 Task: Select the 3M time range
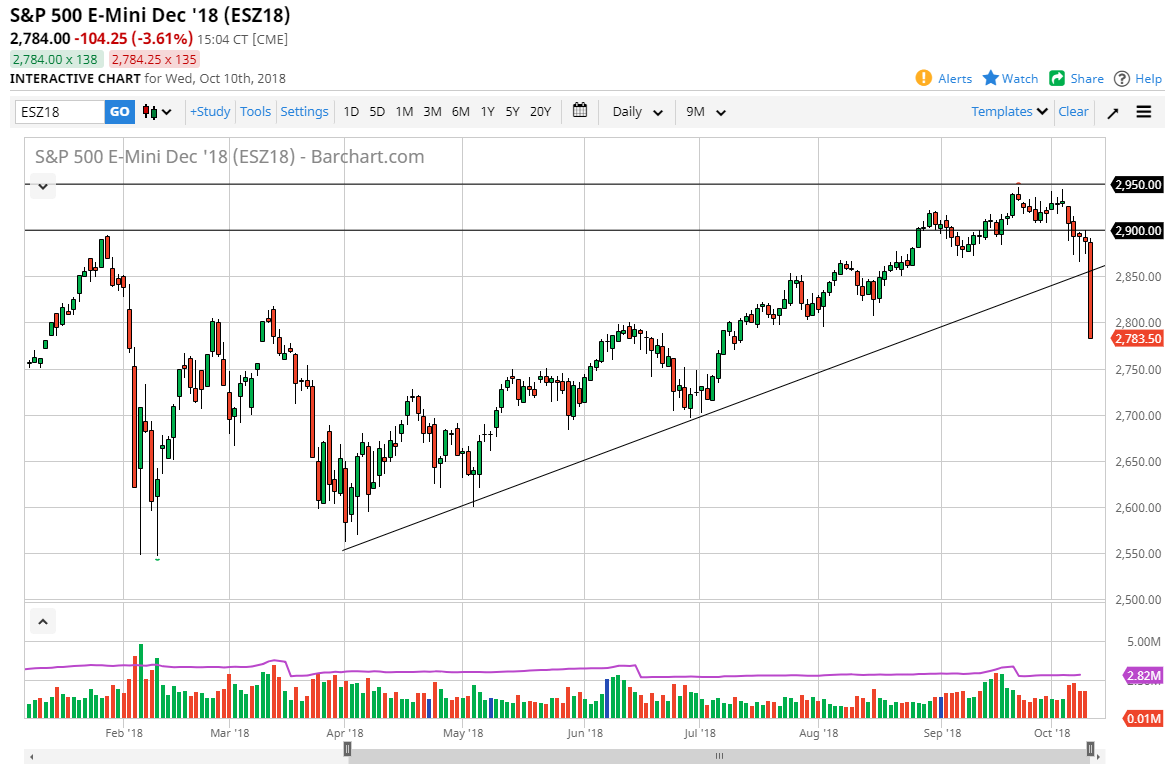click(x=432, y=112)
